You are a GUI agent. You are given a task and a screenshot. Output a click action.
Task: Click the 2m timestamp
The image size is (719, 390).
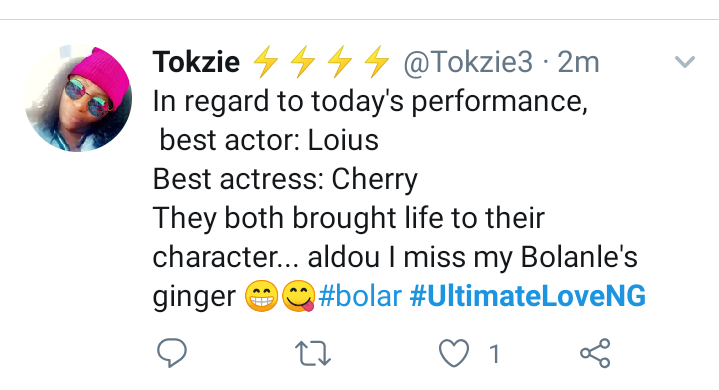coord(578,61)
